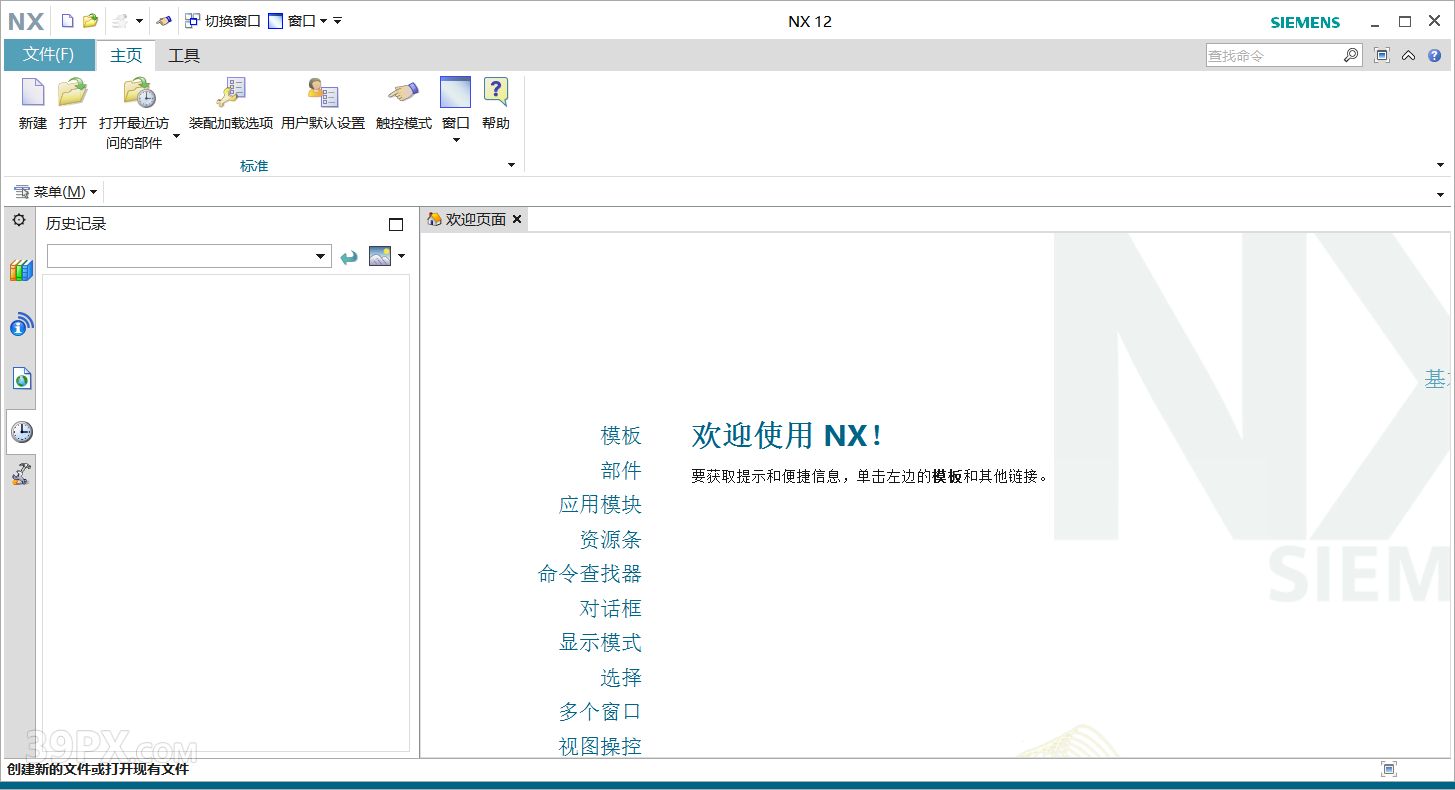Viewport: 1455px width, 790px height.
Task: Open the library books icon in resource bar
Action: (x=21, y=270)
